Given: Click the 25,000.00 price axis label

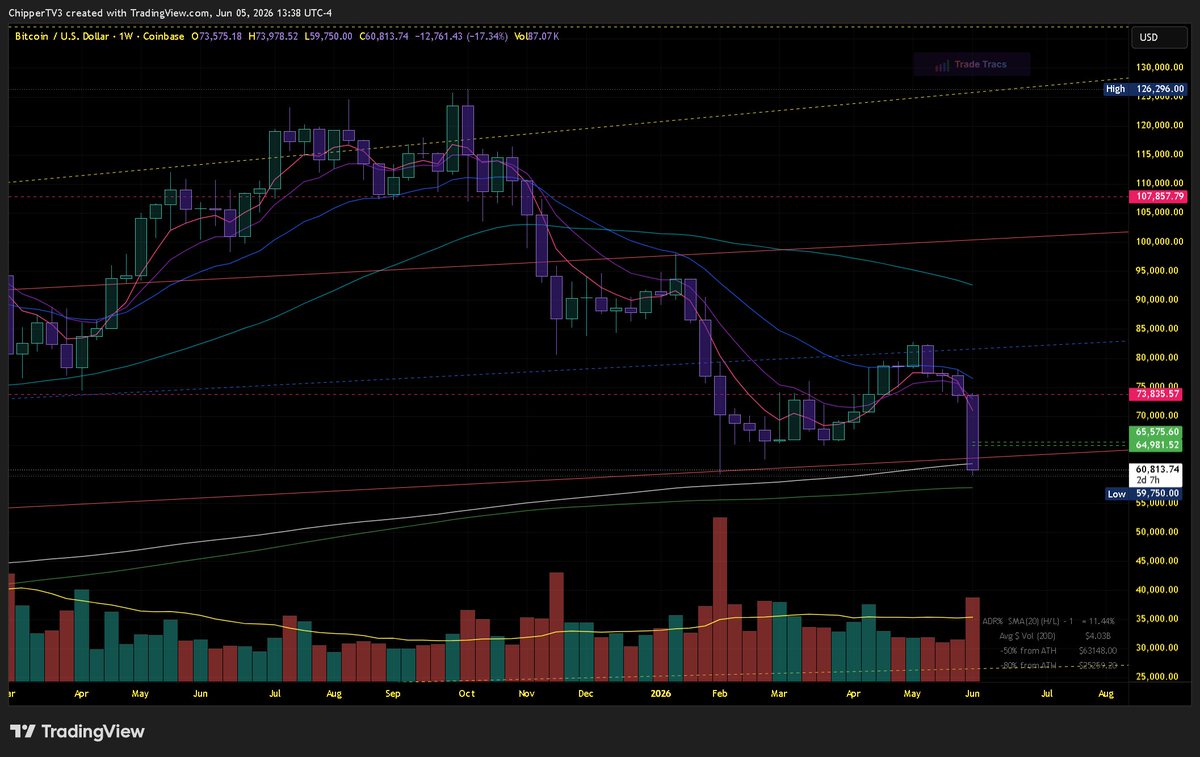Looking at the screenshot, I should 1158,677.
